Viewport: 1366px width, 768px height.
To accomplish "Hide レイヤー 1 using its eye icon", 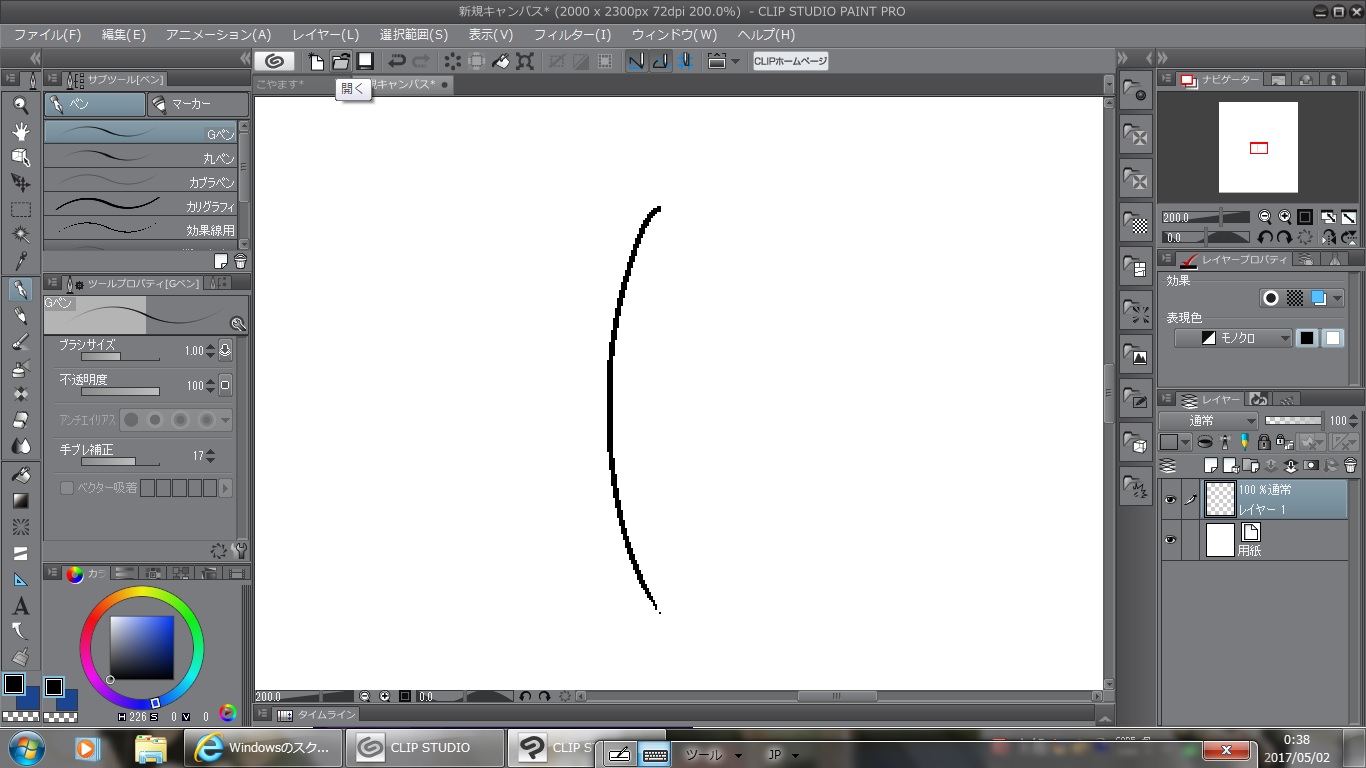I will [x=1170, y=499].
